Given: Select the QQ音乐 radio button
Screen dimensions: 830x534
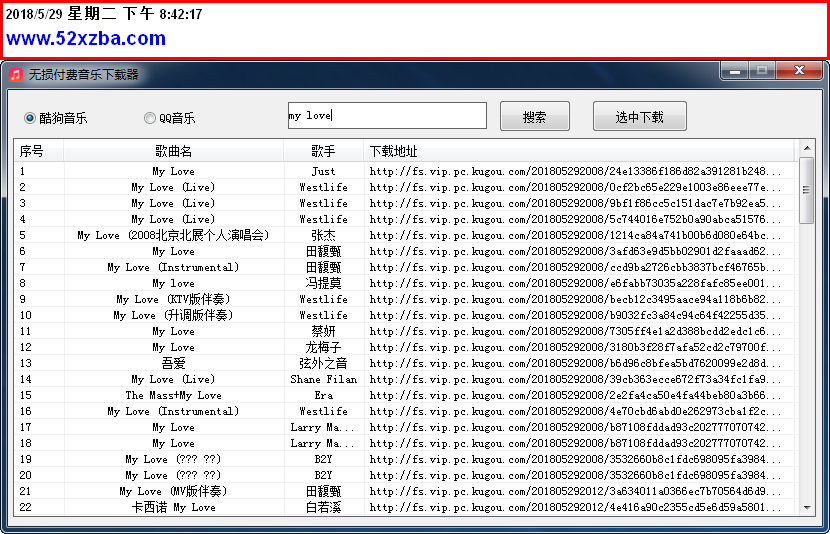Looking at the screenshot, I should (150, 118).
